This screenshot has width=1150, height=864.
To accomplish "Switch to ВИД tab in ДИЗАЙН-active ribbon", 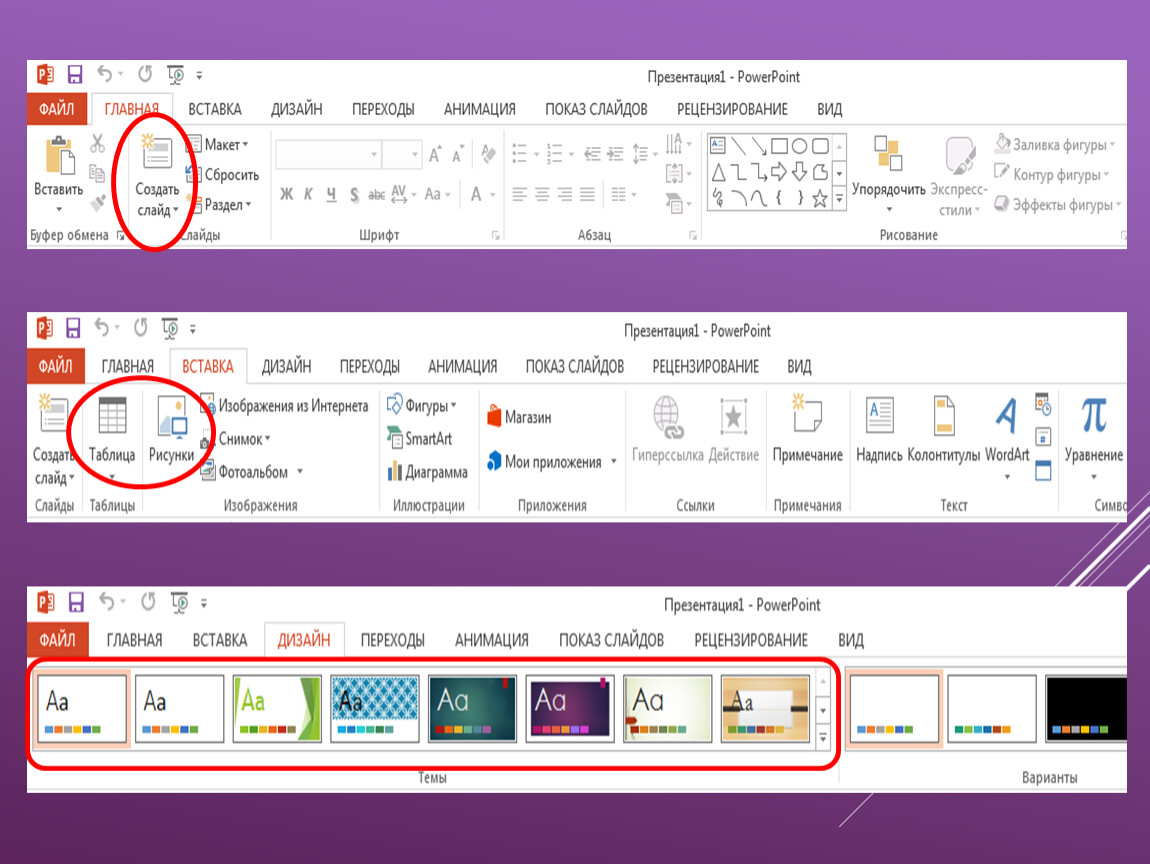I will [x=851, y=640].
